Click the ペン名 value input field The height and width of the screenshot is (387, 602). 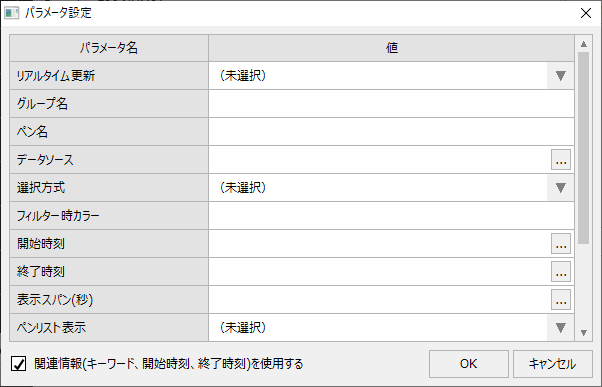click(x=391, y=132)
